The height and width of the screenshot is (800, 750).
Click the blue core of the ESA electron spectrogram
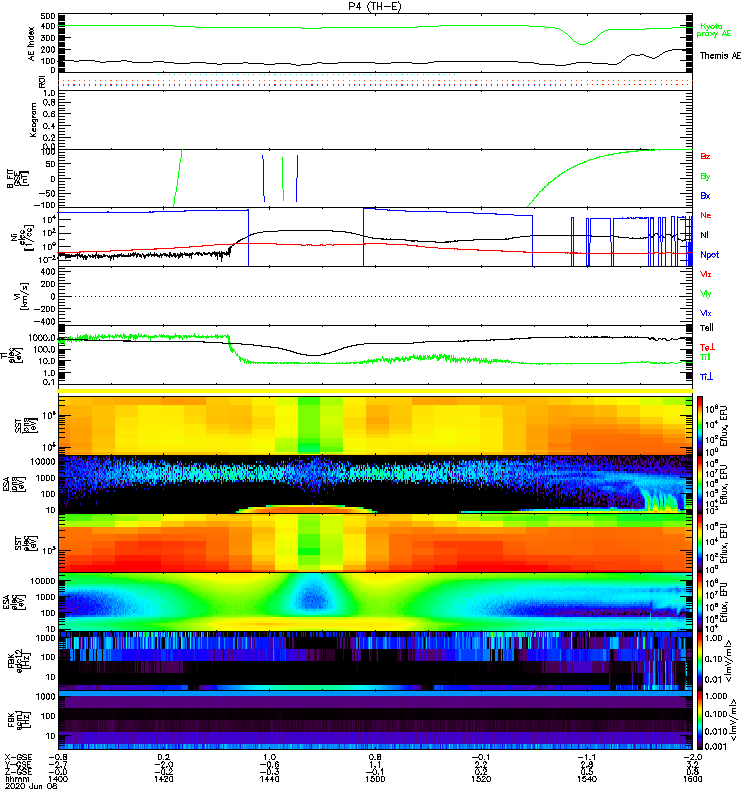point(312,598)
